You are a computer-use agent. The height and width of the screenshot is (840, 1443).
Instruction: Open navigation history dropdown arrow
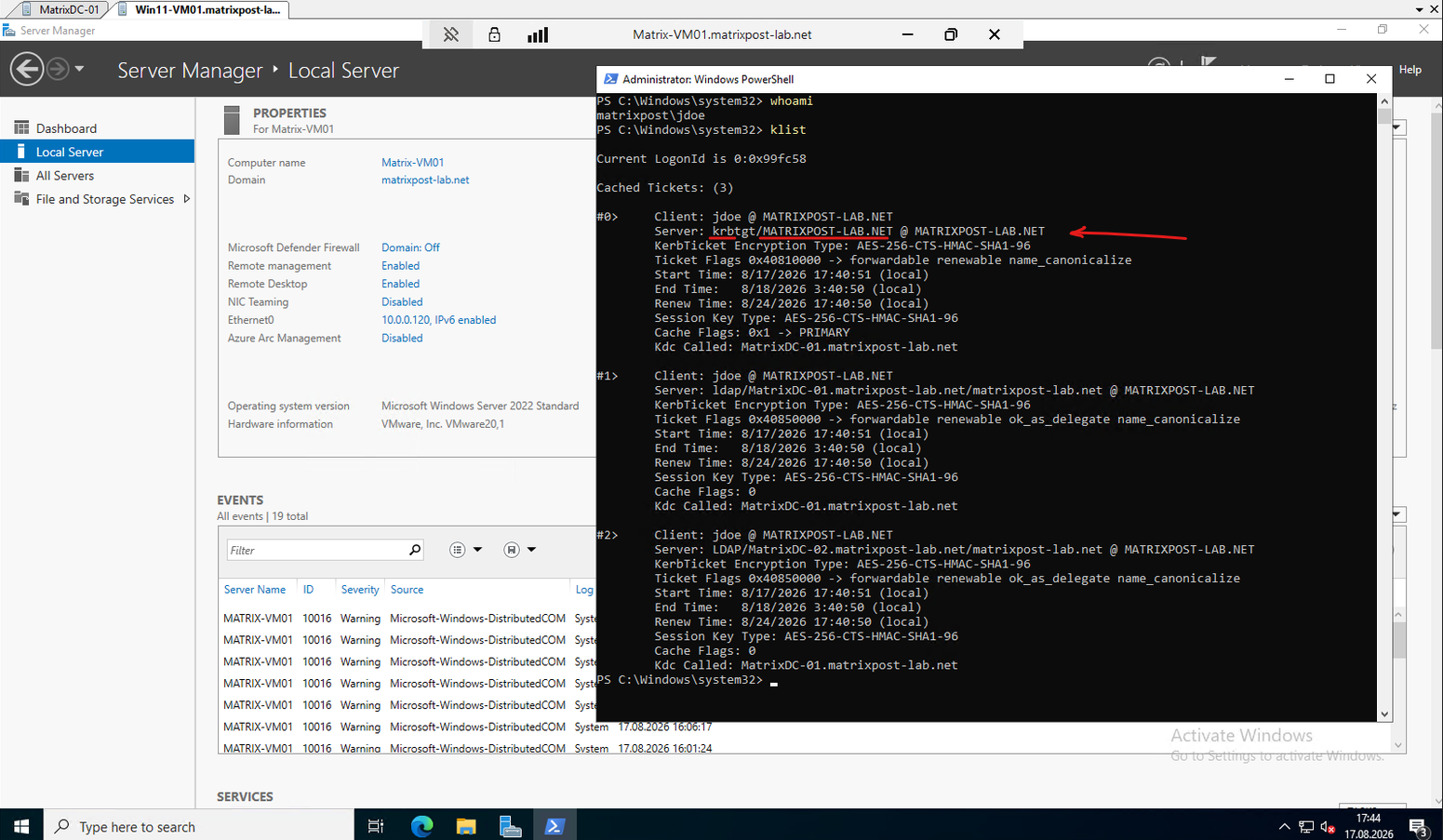(79, 69)
